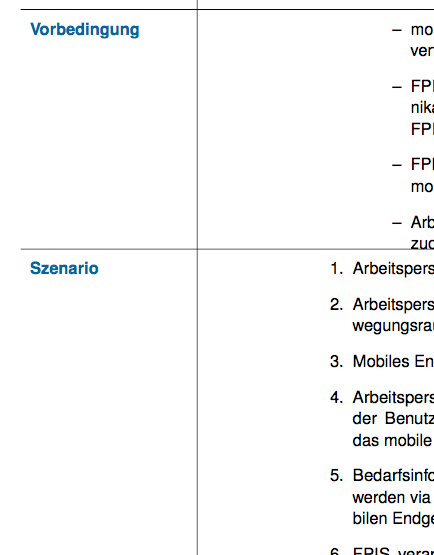434x555 pixels.
Task: Click the "Arb" text in Vorbedingung row
Action: [422, 223]
